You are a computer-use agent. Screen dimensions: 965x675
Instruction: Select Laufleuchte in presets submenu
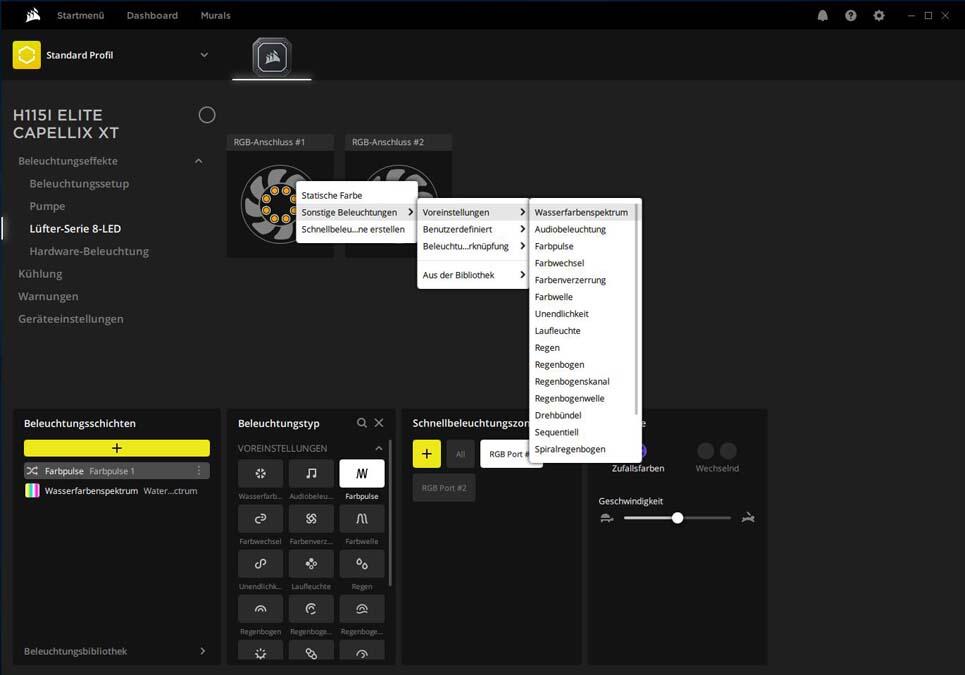583,330
